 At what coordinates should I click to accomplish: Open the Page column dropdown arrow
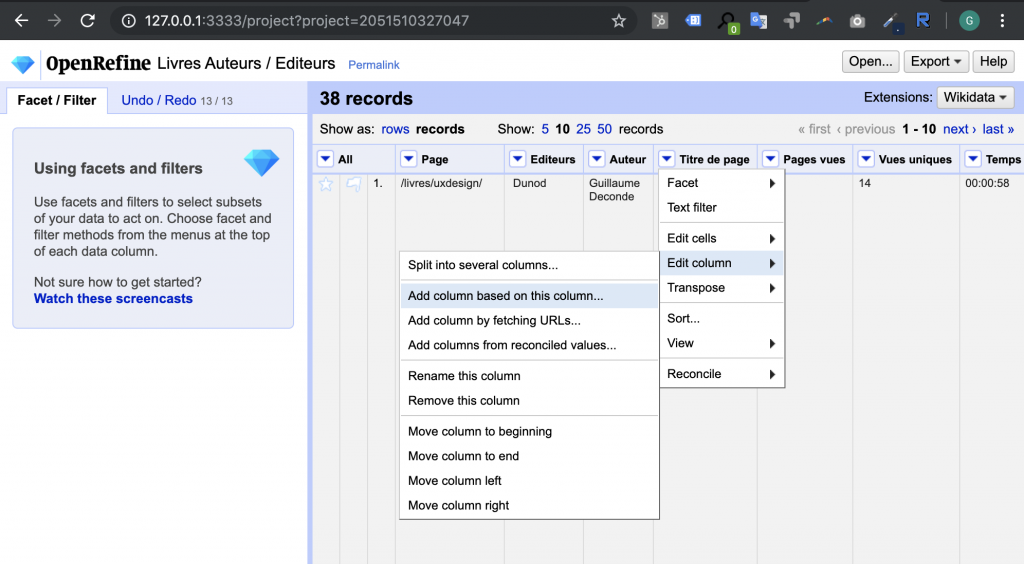(408, 159)
